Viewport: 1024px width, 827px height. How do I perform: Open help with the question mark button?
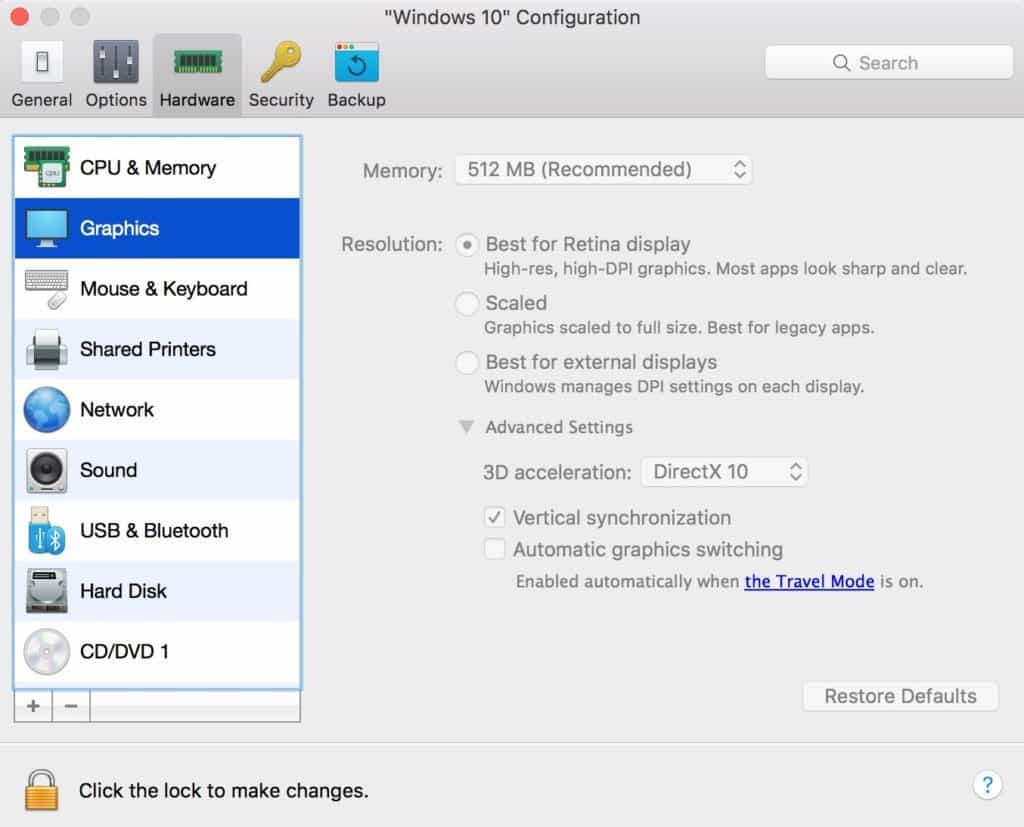[987, 785]
